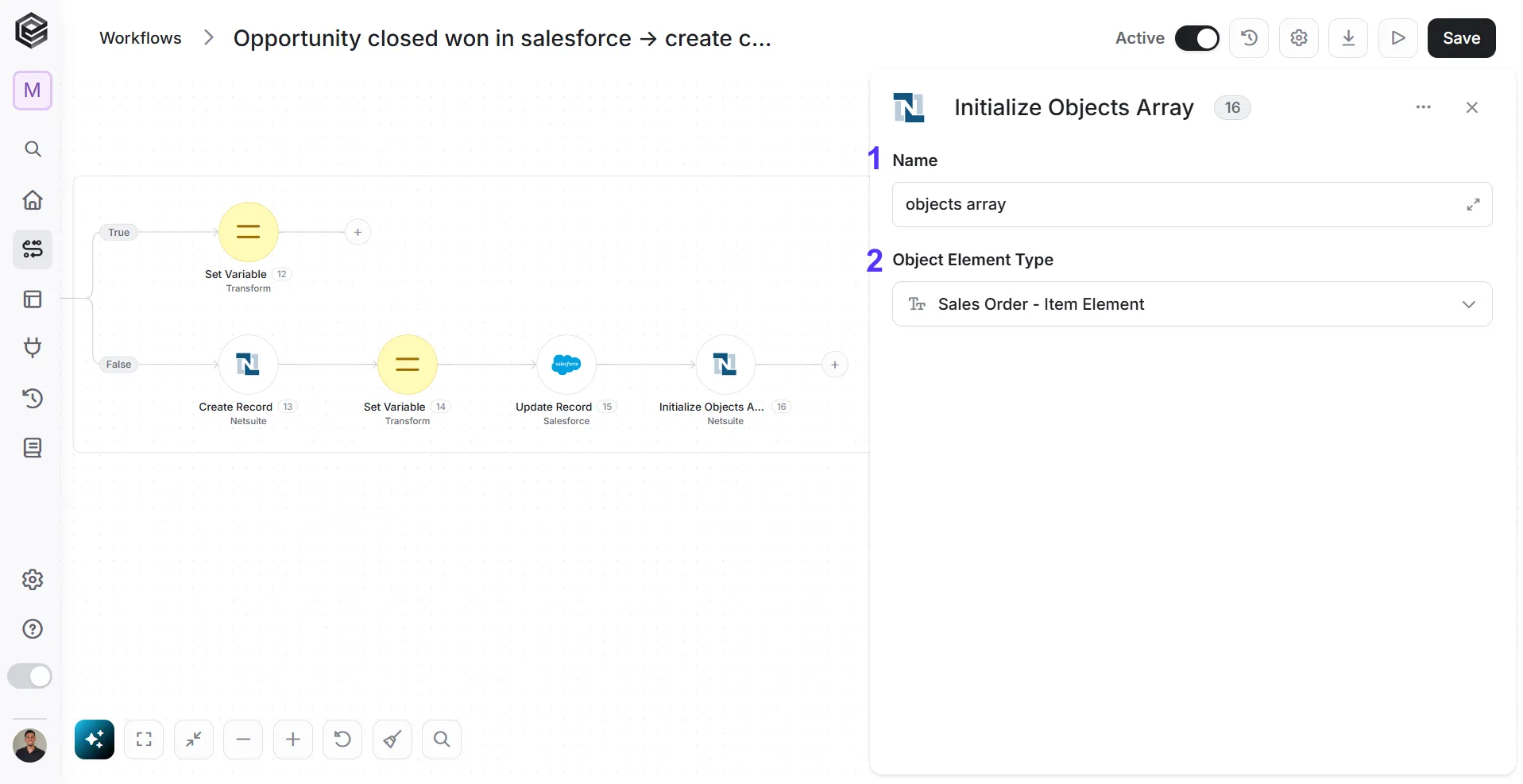Select the Set Variable 12 node
The height and width of the screenshot is (784, 1523).
coord(249,232)
